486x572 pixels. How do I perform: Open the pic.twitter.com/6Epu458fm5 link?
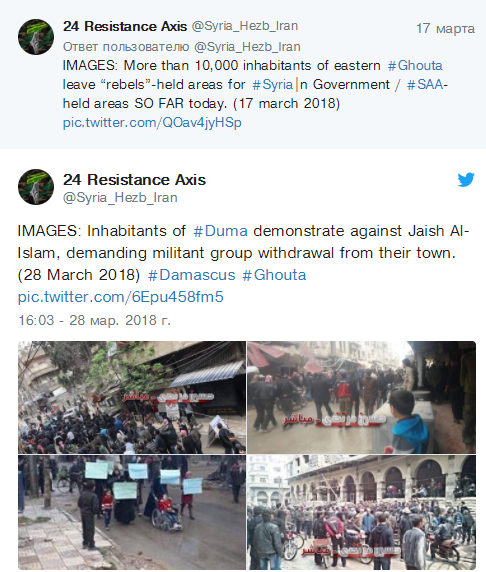120,297
